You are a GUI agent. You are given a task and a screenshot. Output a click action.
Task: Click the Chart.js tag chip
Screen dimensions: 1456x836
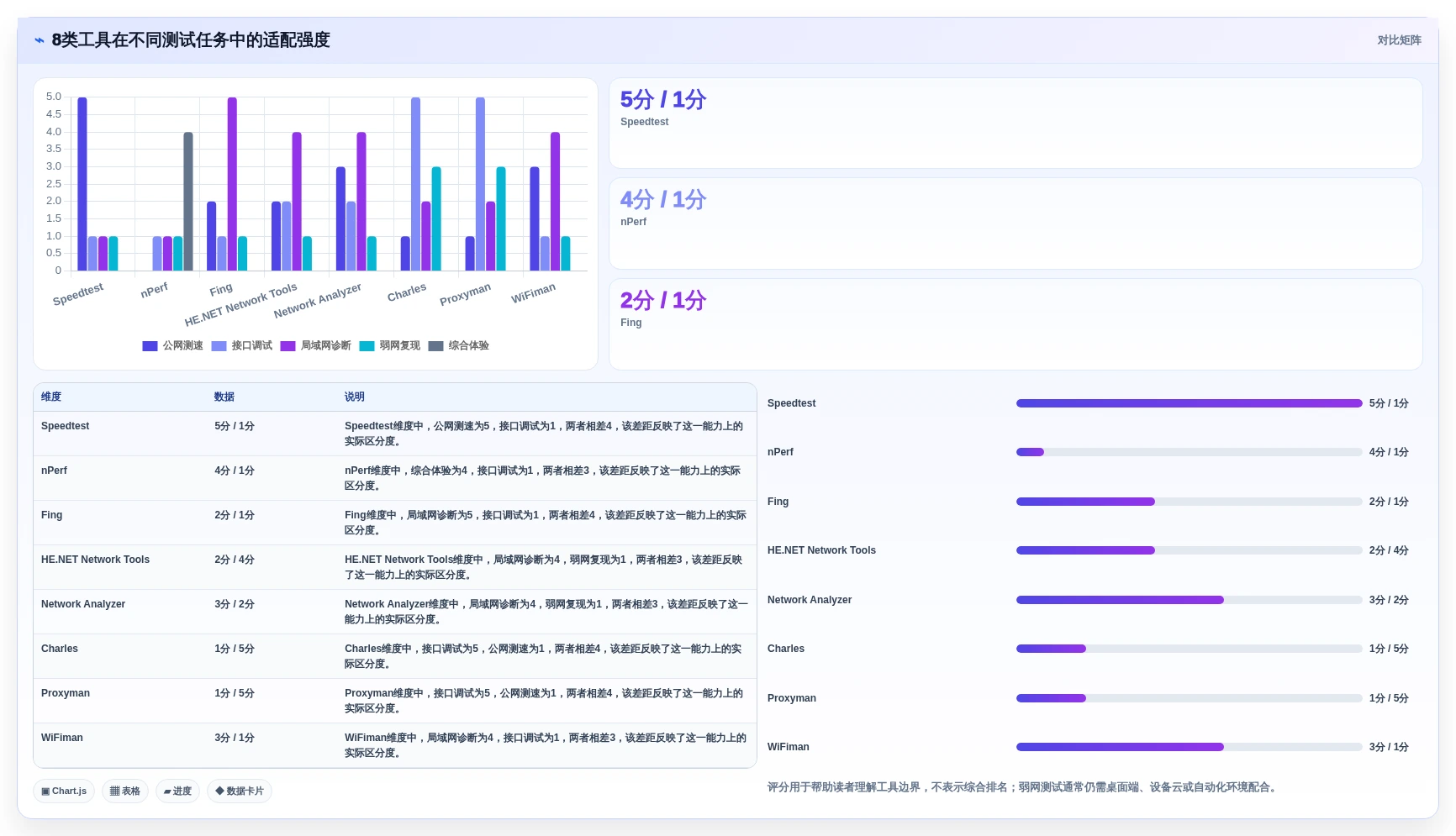(64, 791)
